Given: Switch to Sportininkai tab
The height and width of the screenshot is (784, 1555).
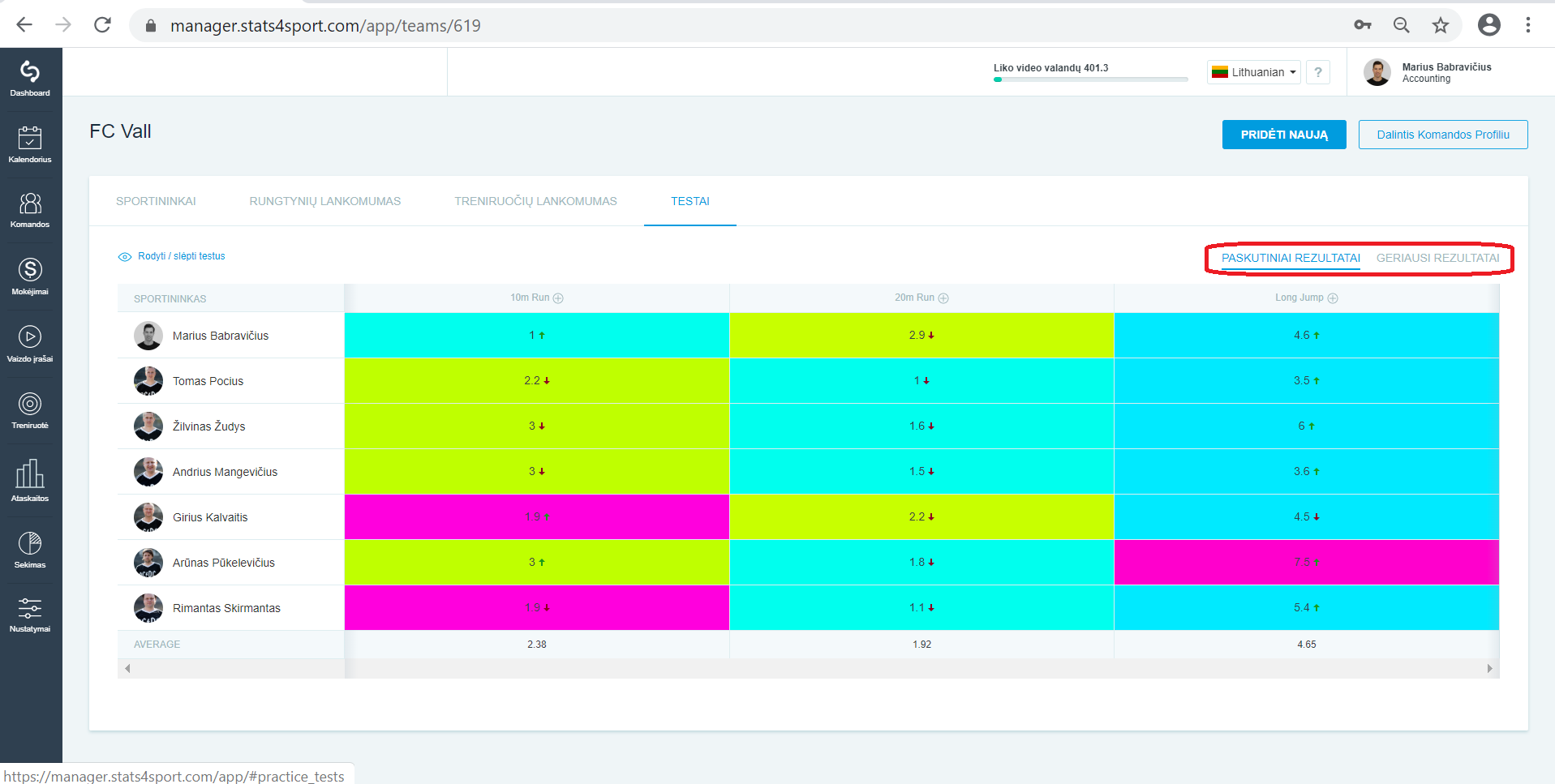Looking at the screenshot, I should [156, 201].
